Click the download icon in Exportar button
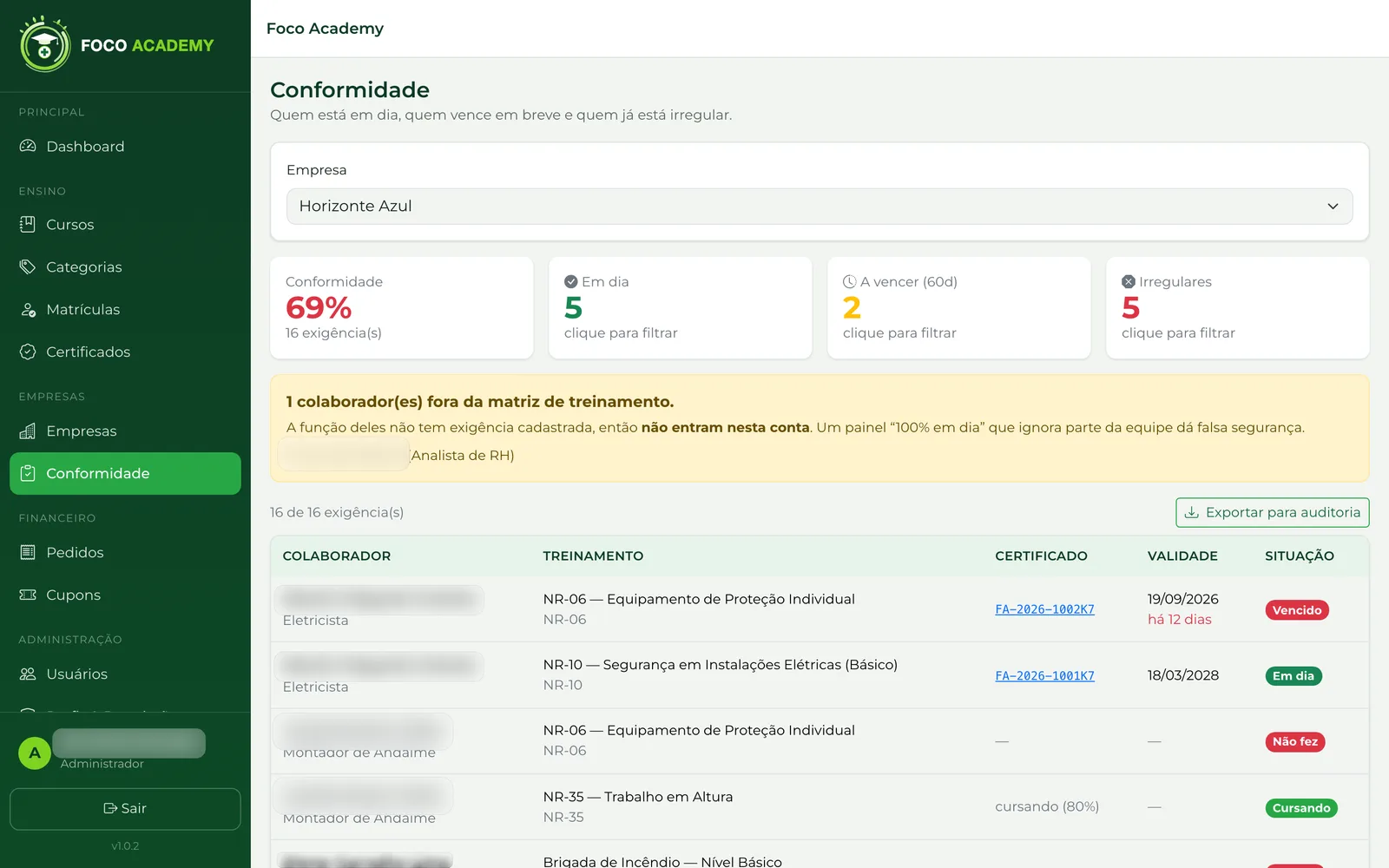This screenshot has width=1389, height=868. (1192, 512)
